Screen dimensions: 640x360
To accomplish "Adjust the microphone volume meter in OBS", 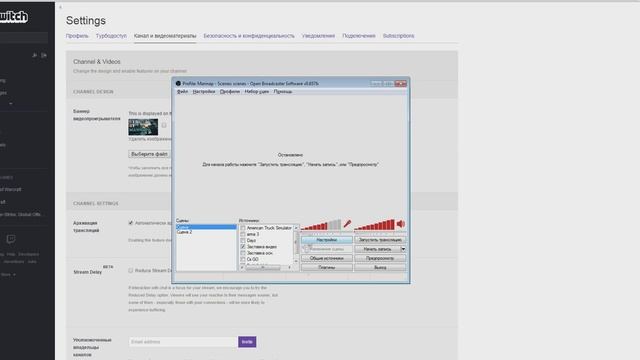I will (x=321, y=224).
